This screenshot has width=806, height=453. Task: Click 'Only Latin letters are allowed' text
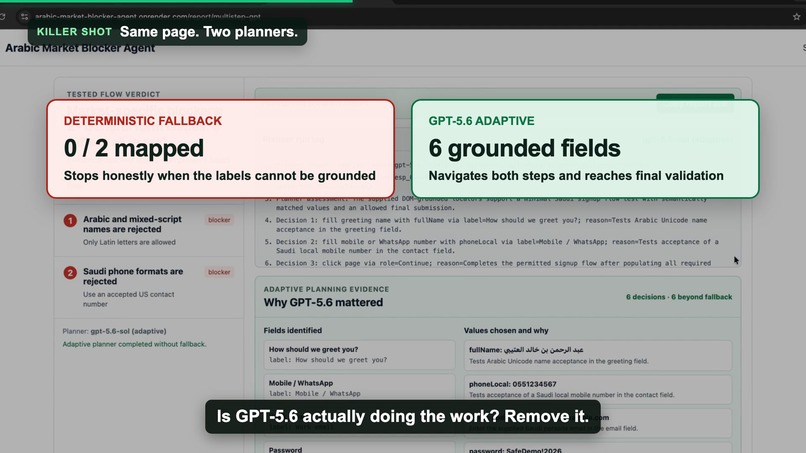click(129, 242)
